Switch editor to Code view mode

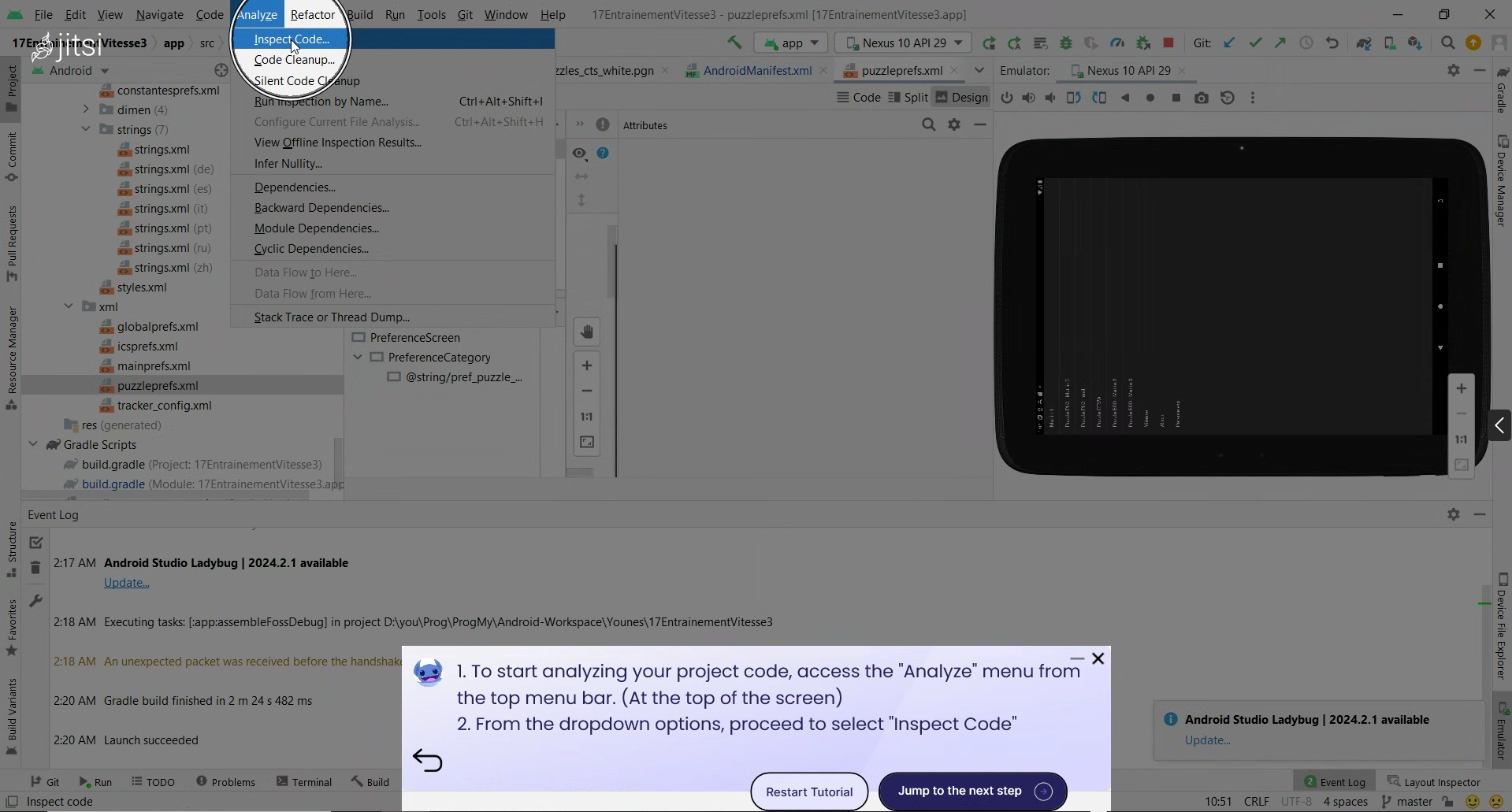pyautogui.click(x=858, y=97)
